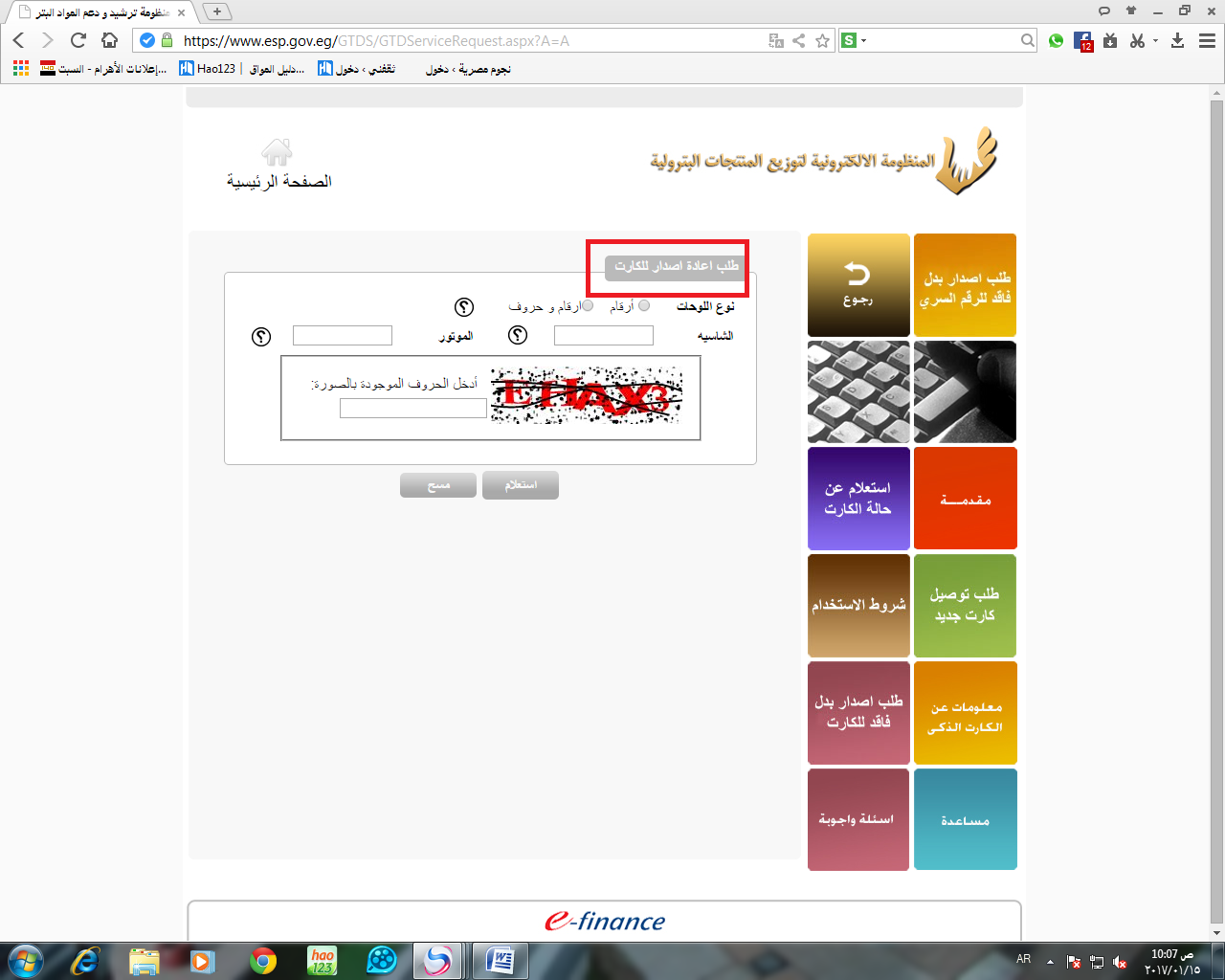Screen dimensions: 1225x980
Task: Click the مسح clear button
Action: click(x=438, y=485)
